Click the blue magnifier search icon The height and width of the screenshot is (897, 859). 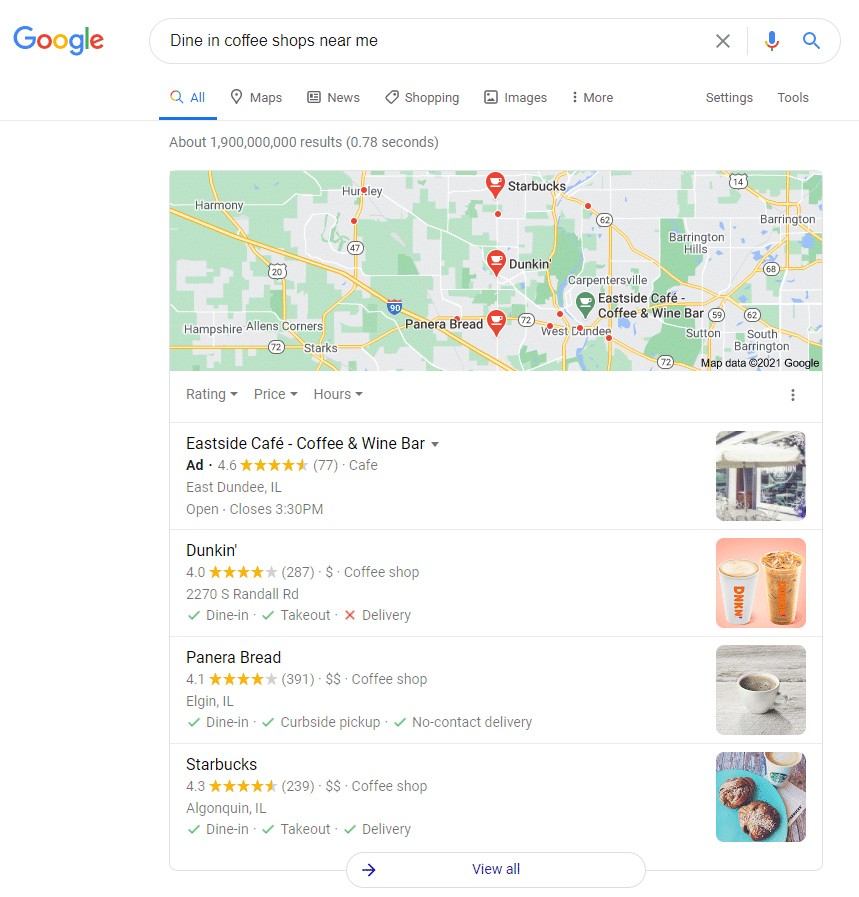[x=811, y=41]
